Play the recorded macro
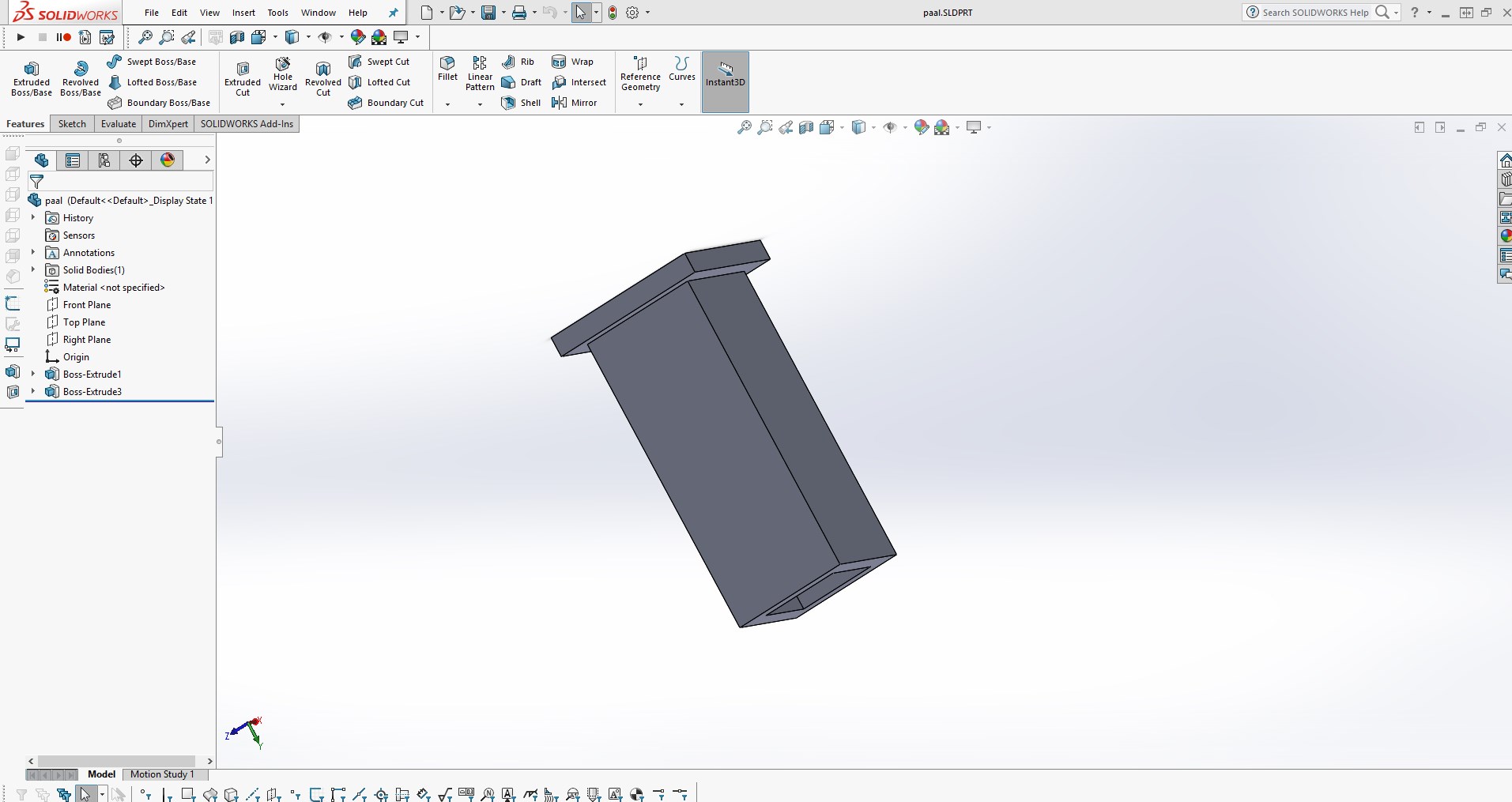 [21, 37]
